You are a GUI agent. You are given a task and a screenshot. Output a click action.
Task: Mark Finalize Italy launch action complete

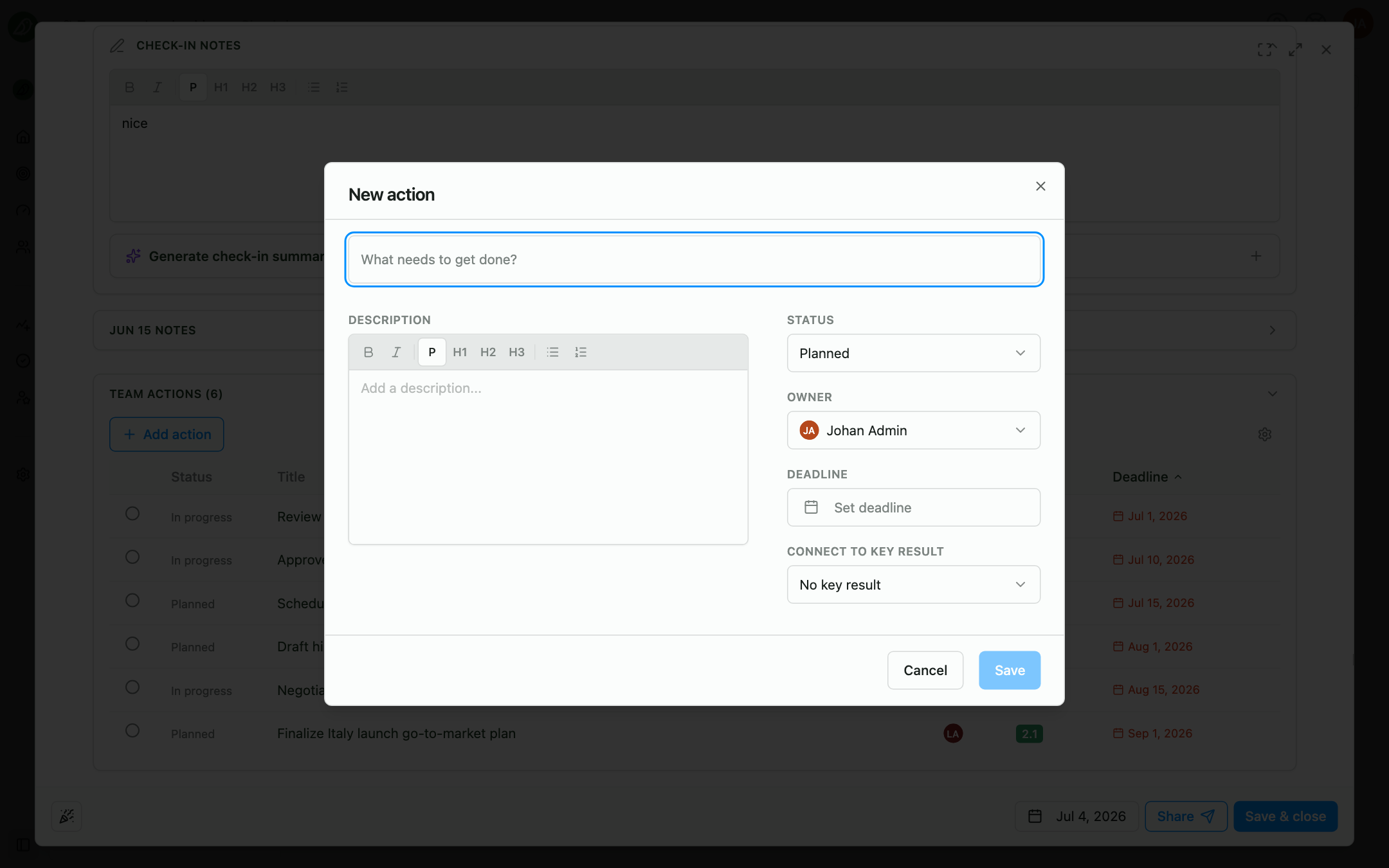pyautogui.click(x=132, y=730)
